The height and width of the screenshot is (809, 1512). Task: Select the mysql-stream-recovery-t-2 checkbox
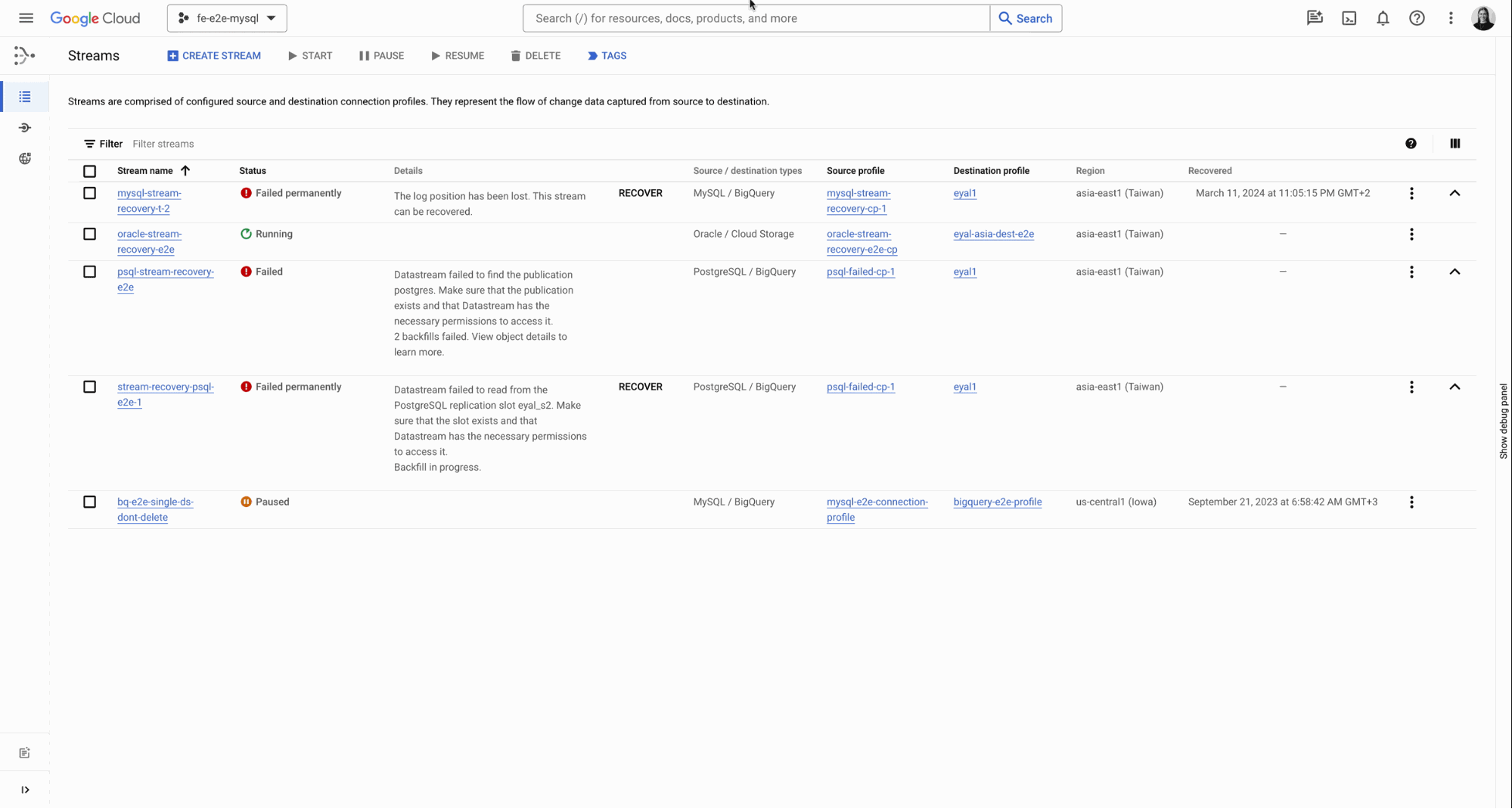(89, 194)
